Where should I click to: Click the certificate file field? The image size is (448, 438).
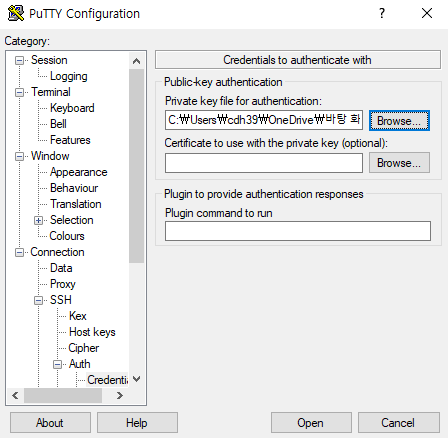[264, 163]
